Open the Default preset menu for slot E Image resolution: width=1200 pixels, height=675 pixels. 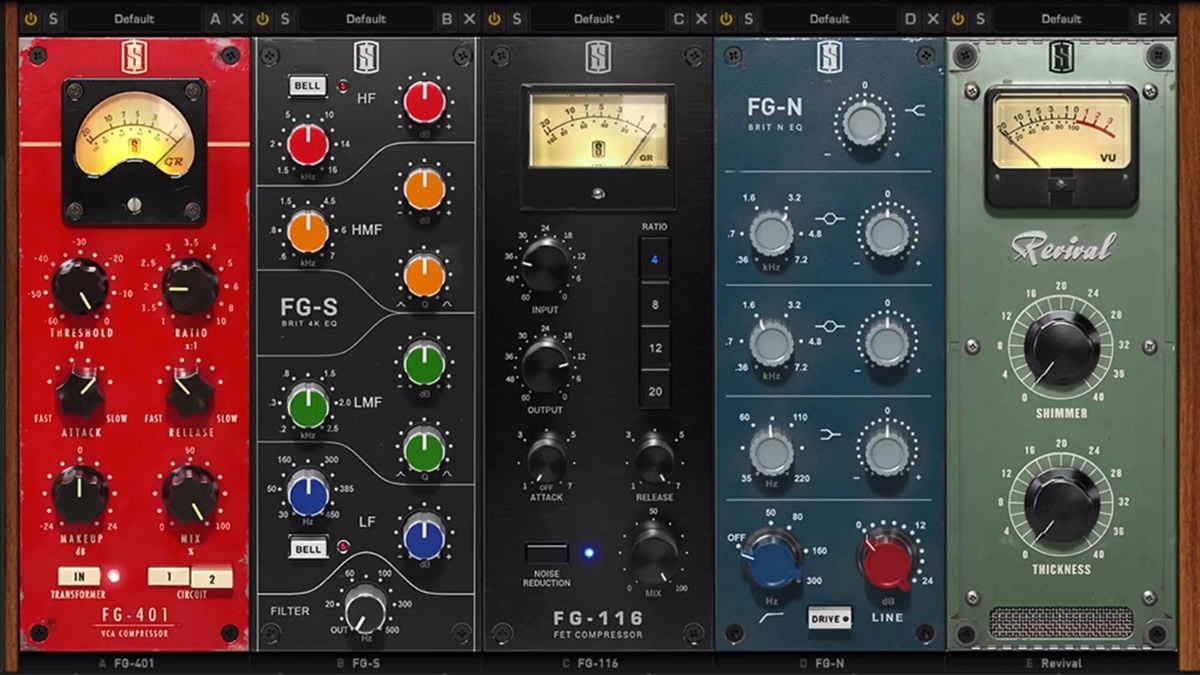(x=1061, y=19)
